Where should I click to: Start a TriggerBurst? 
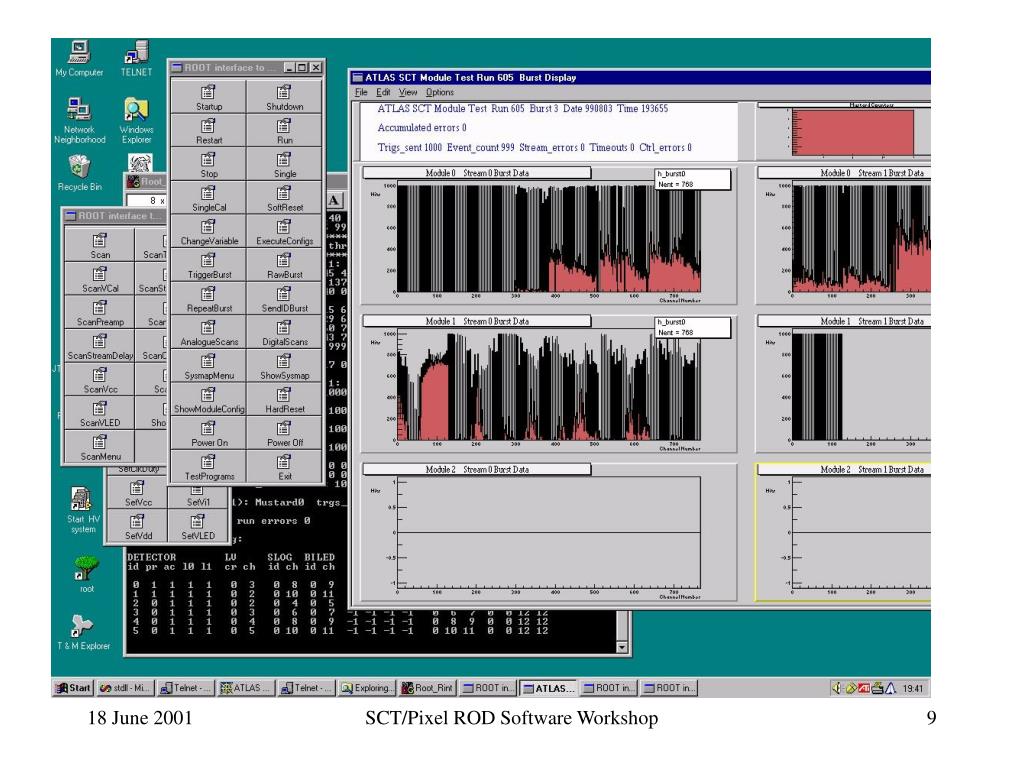(208, 265)
